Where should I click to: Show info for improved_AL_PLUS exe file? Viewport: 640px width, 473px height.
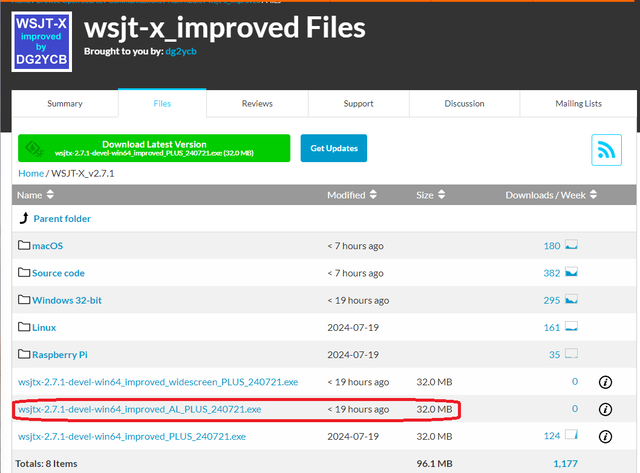pos(605,409)
